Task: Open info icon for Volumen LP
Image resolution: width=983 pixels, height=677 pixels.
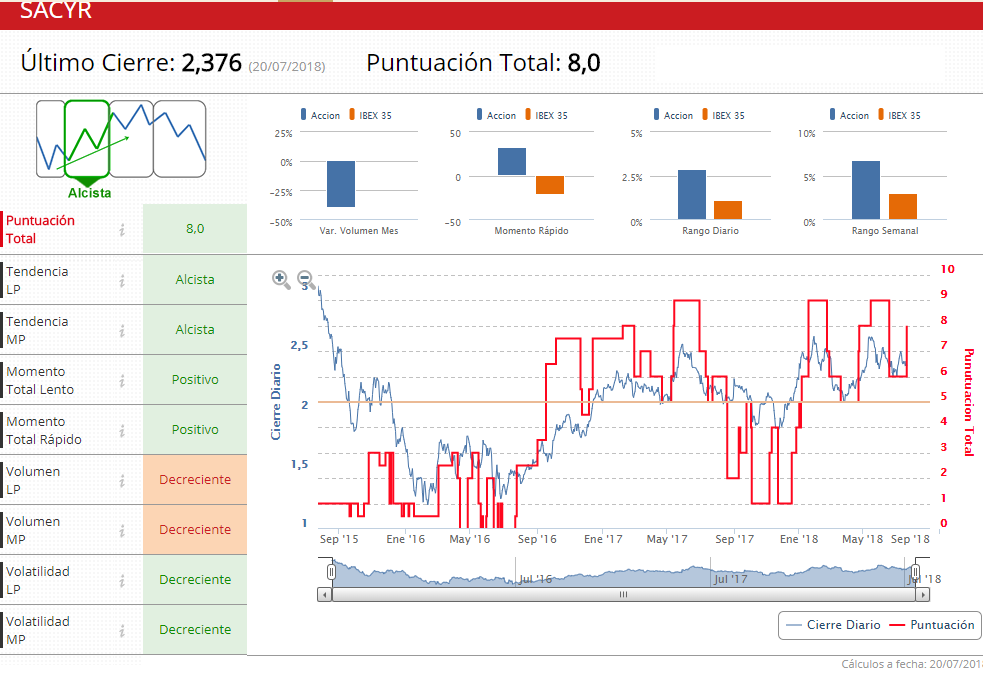Action: click(x=122, y=481)
